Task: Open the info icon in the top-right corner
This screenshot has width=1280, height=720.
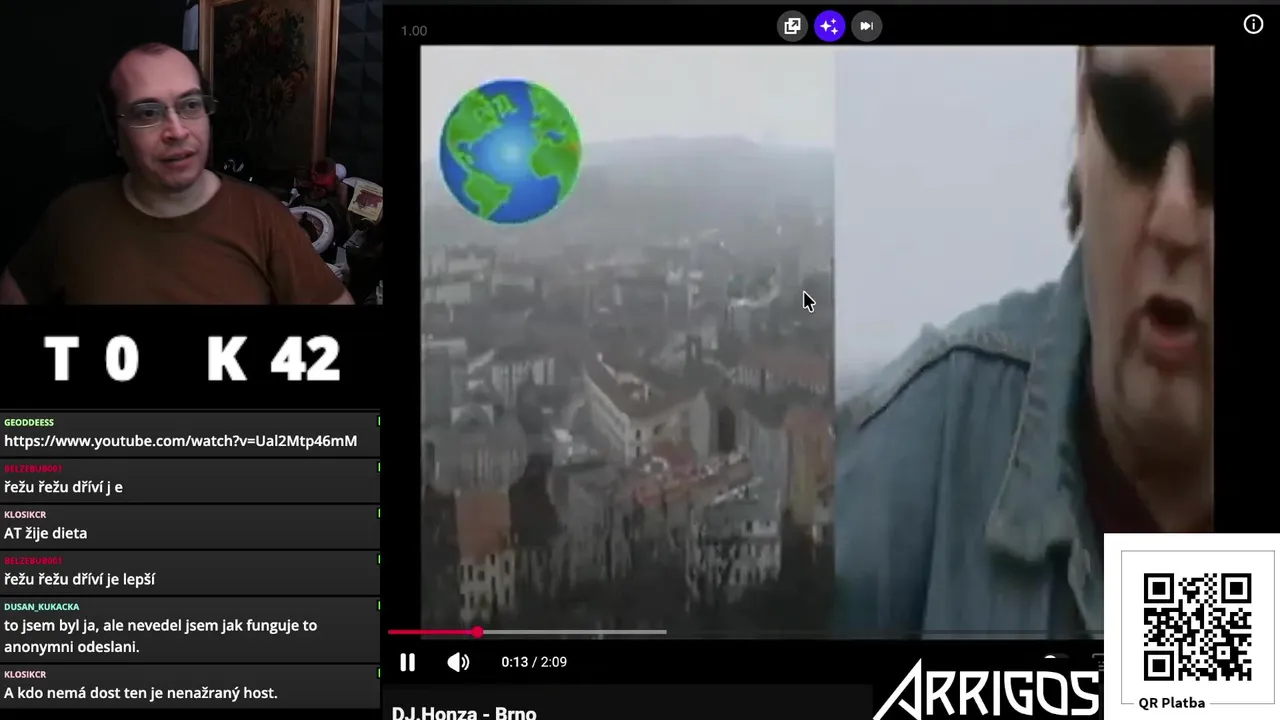Action: [1253, 25]
